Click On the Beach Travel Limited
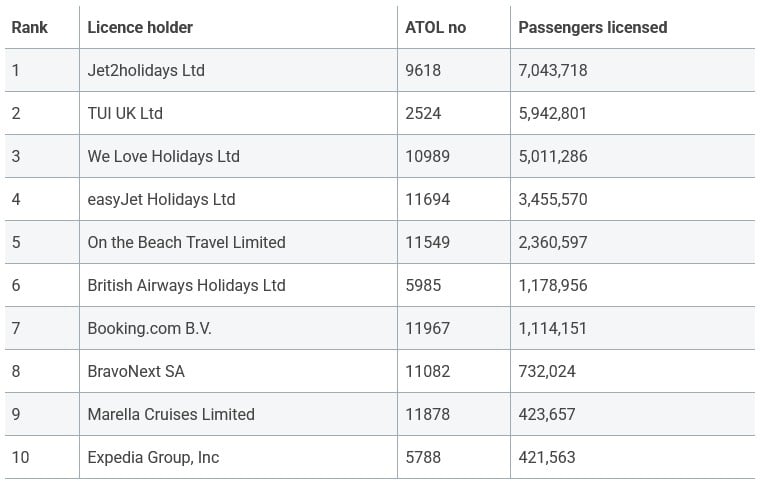 click(186, 242)
